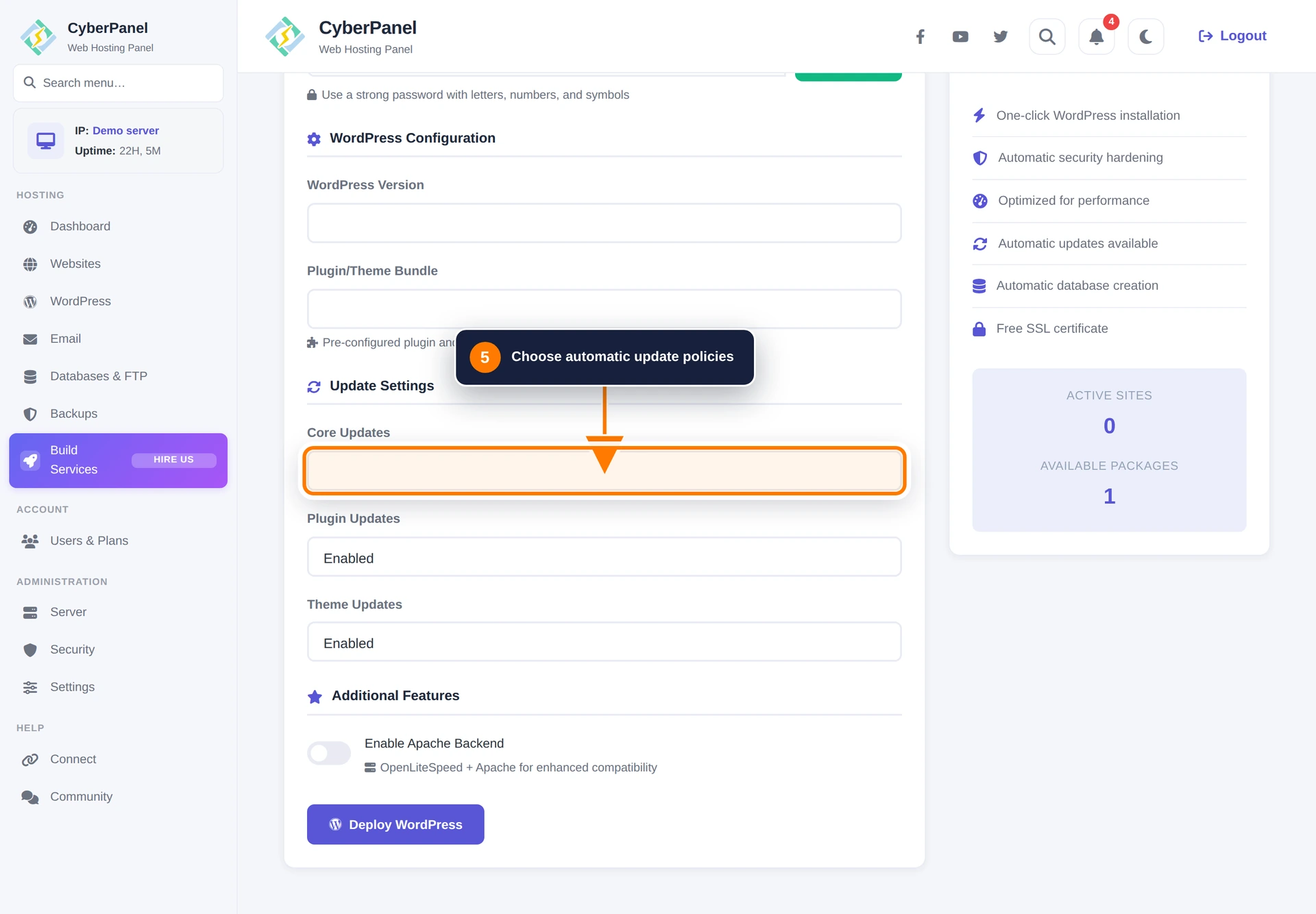Enable the Apache Backend switch

329,753
